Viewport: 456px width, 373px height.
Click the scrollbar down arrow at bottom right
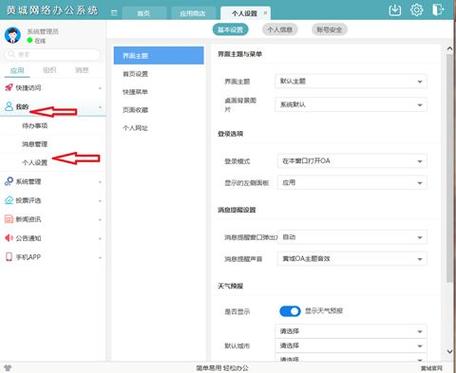450,351
